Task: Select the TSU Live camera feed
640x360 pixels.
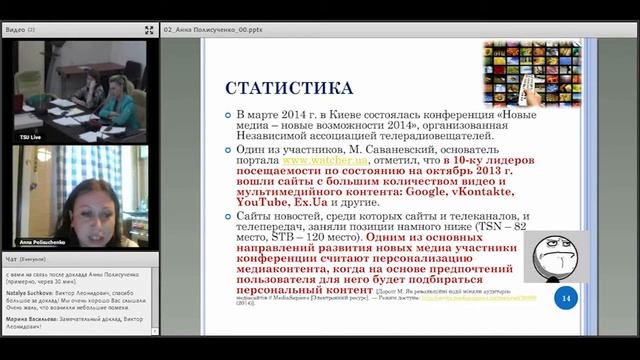Action: tap(80, 91)
